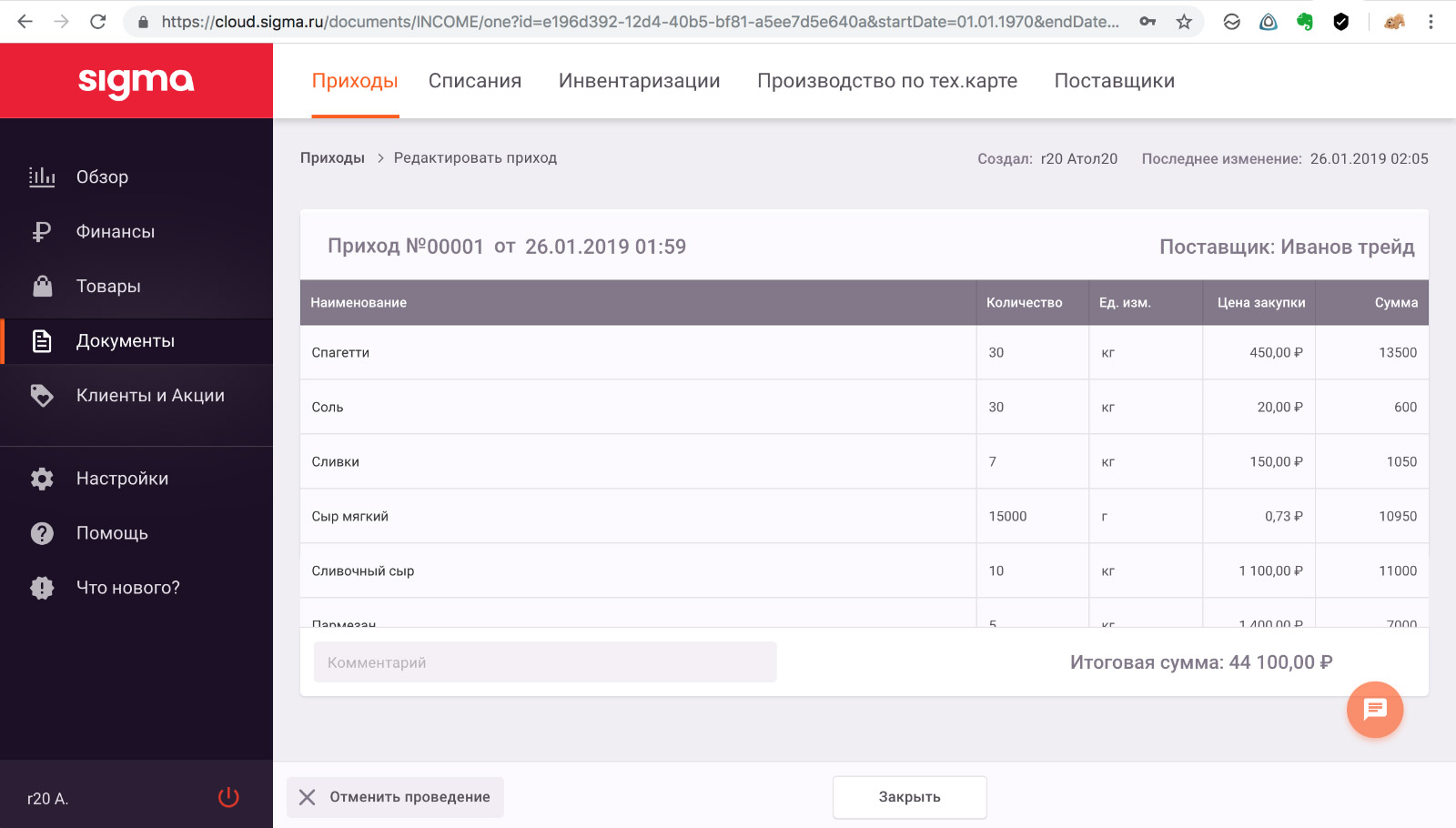Go to Товары section
1456x828 pixels.
108,286
